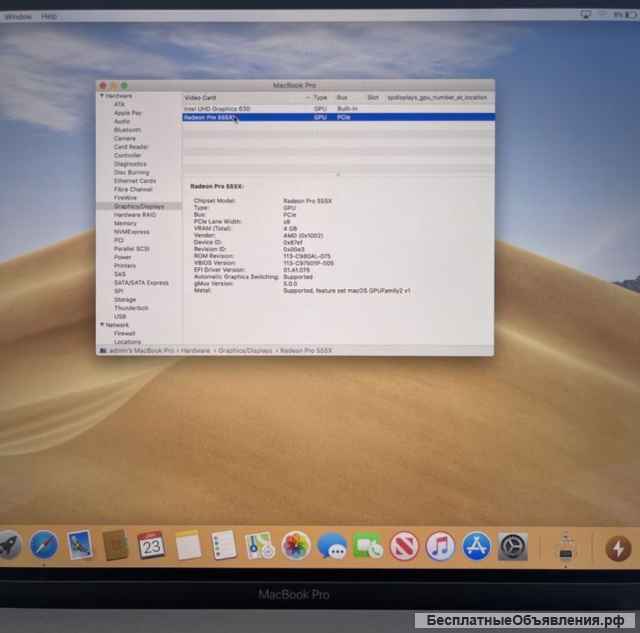Open the Help menu
640x633 pixels.
[x=49, y=16]
